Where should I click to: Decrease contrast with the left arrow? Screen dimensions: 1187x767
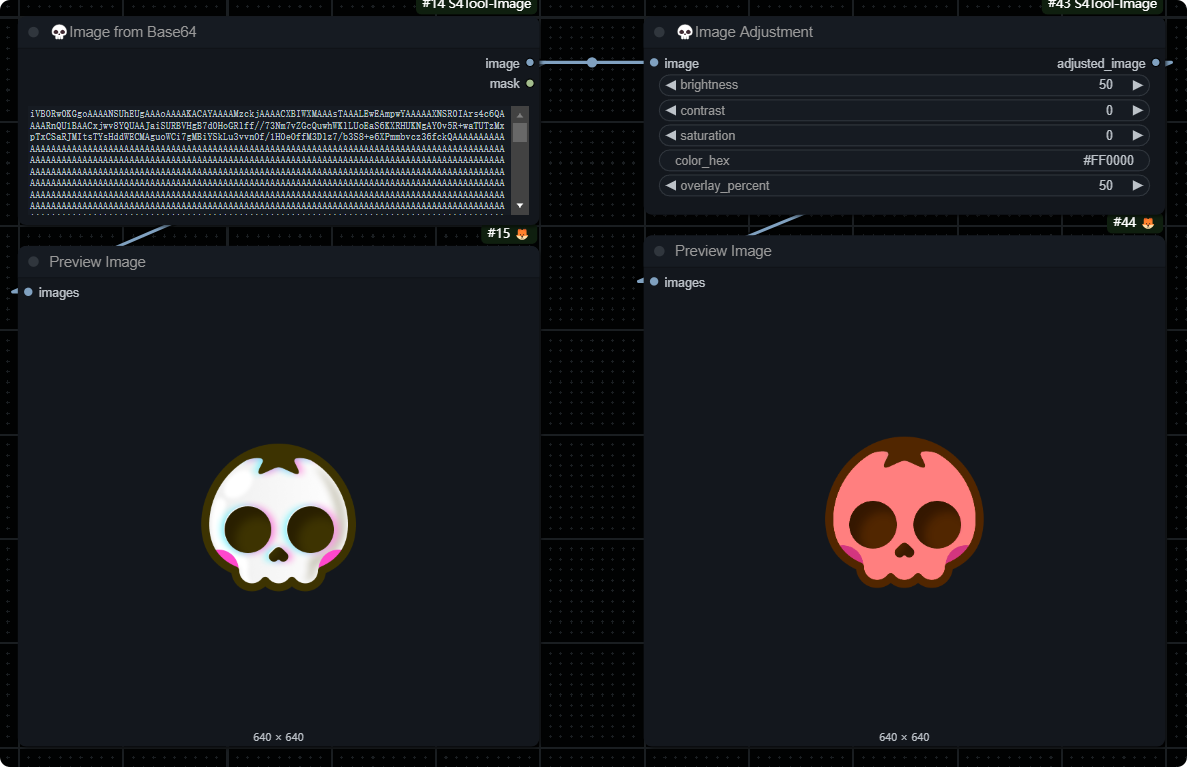(x=671, y=110)
